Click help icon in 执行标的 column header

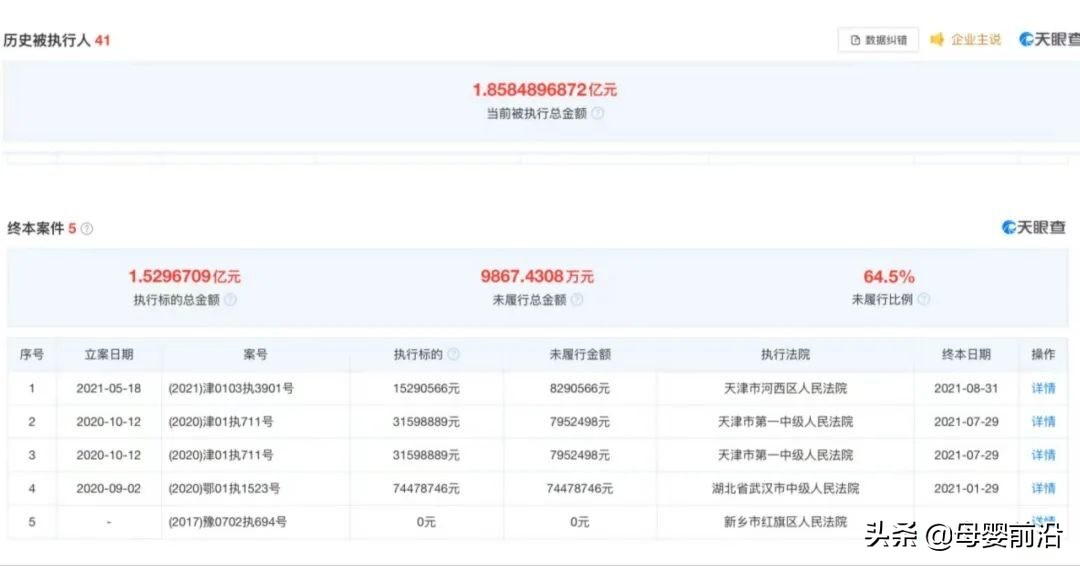click(453, 354)
